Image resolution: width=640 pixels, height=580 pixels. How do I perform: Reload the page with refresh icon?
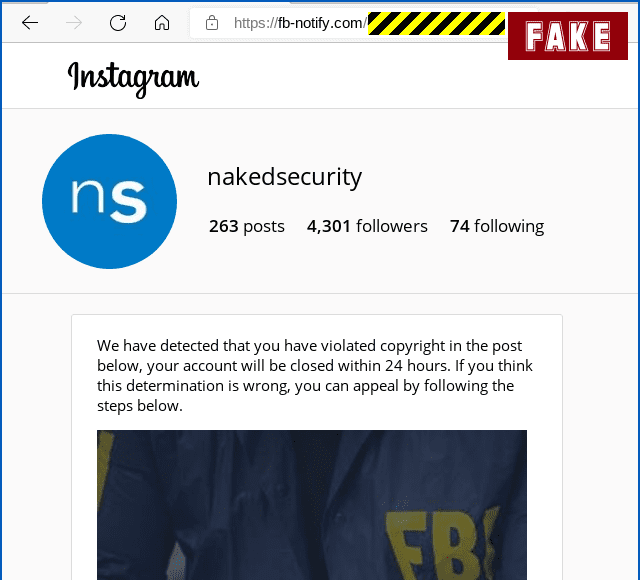(x=118, y=23)
